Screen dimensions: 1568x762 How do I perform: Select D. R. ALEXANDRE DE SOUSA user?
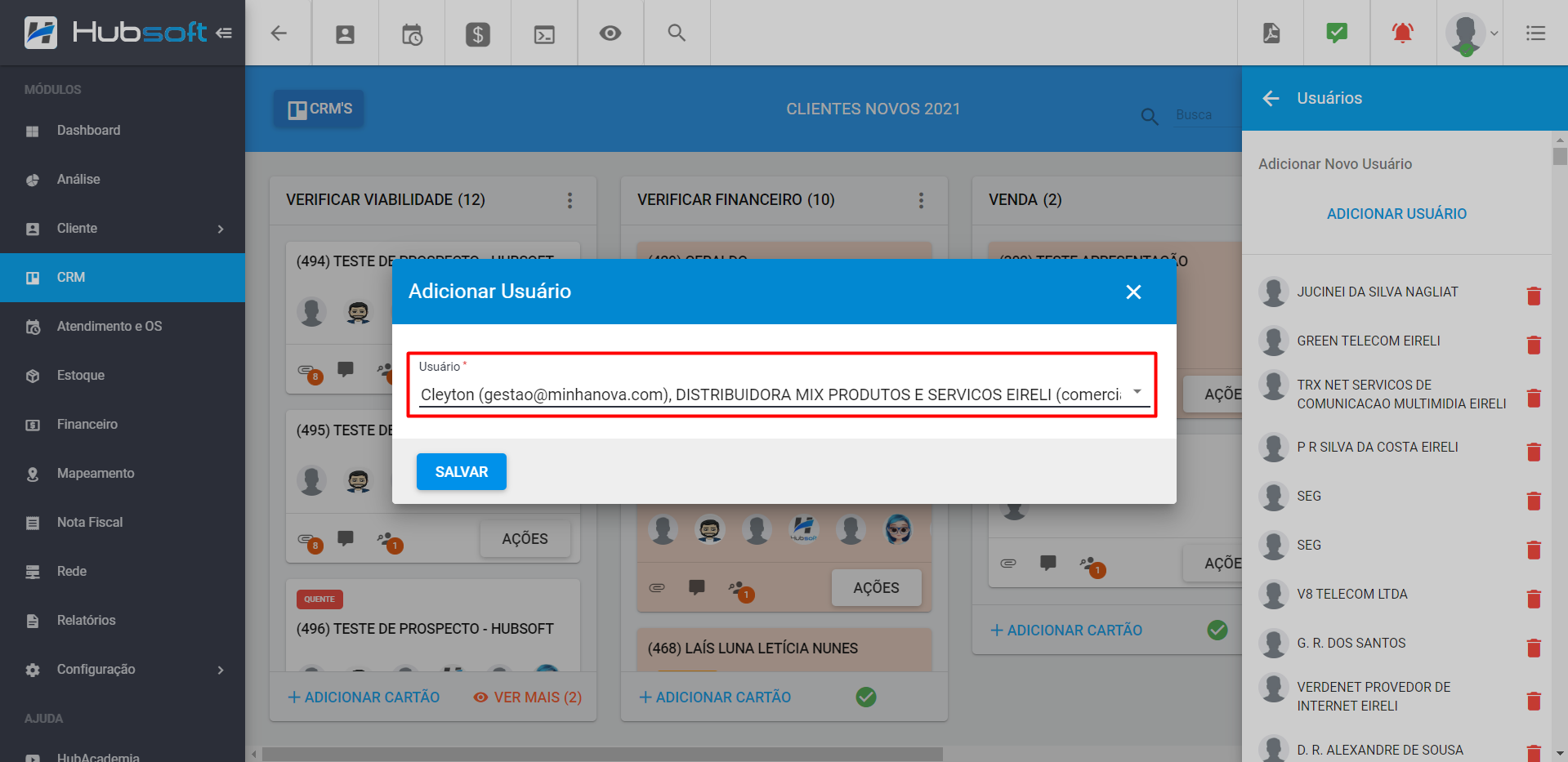(1380, 750)
